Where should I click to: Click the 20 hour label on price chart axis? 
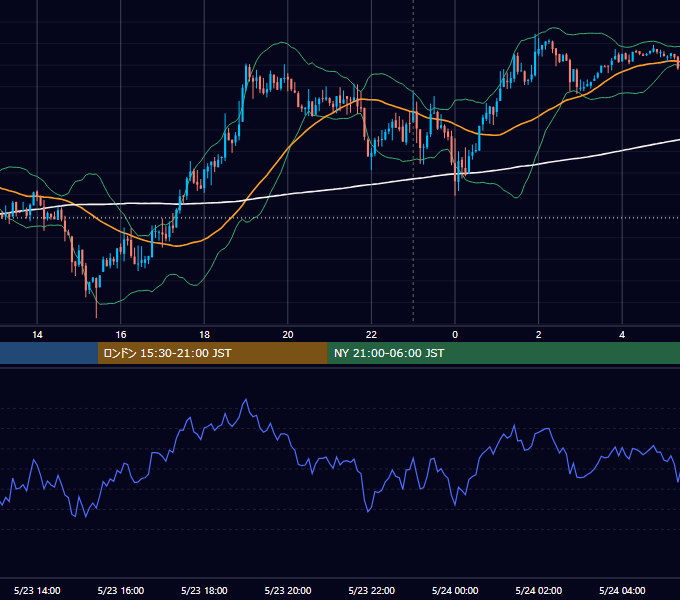click(x=288, y=335)
